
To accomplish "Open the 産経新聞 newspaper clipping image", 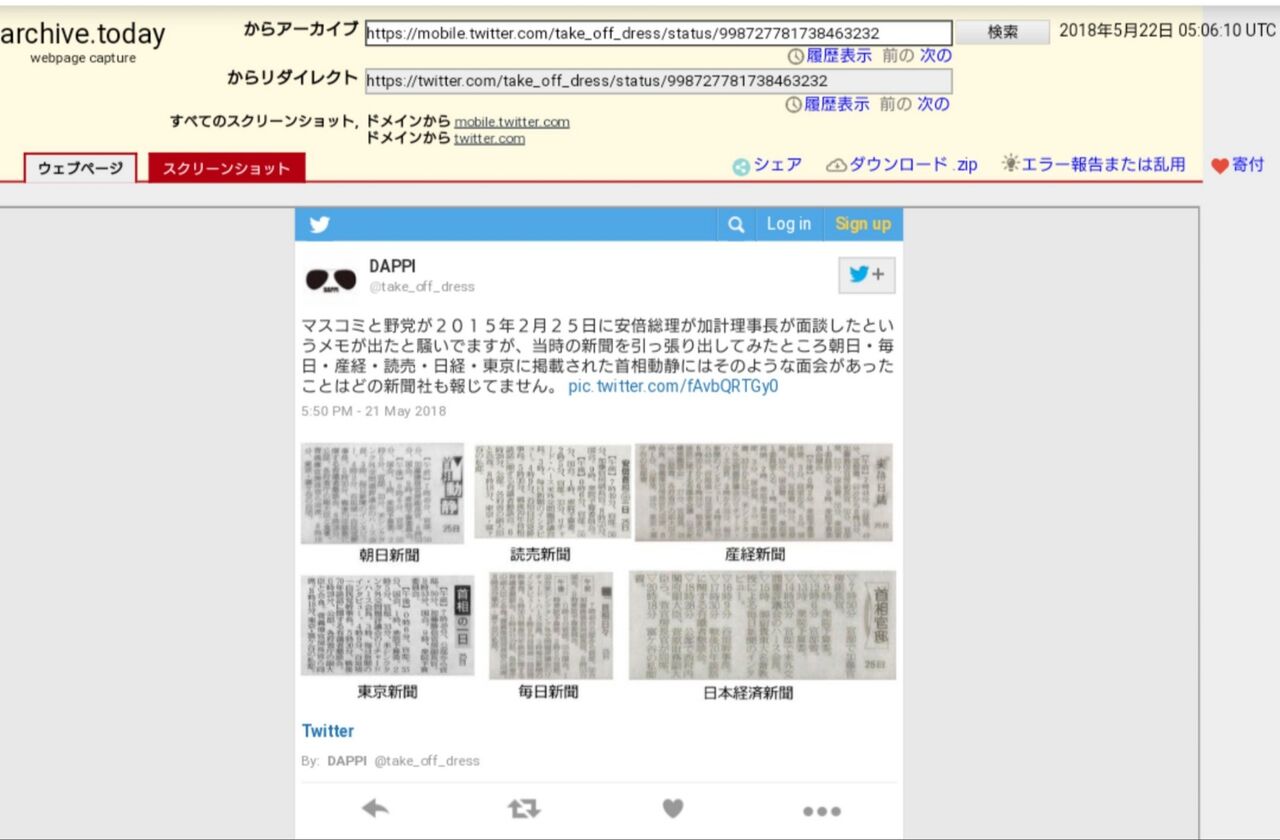I will (x=764, y=493).
